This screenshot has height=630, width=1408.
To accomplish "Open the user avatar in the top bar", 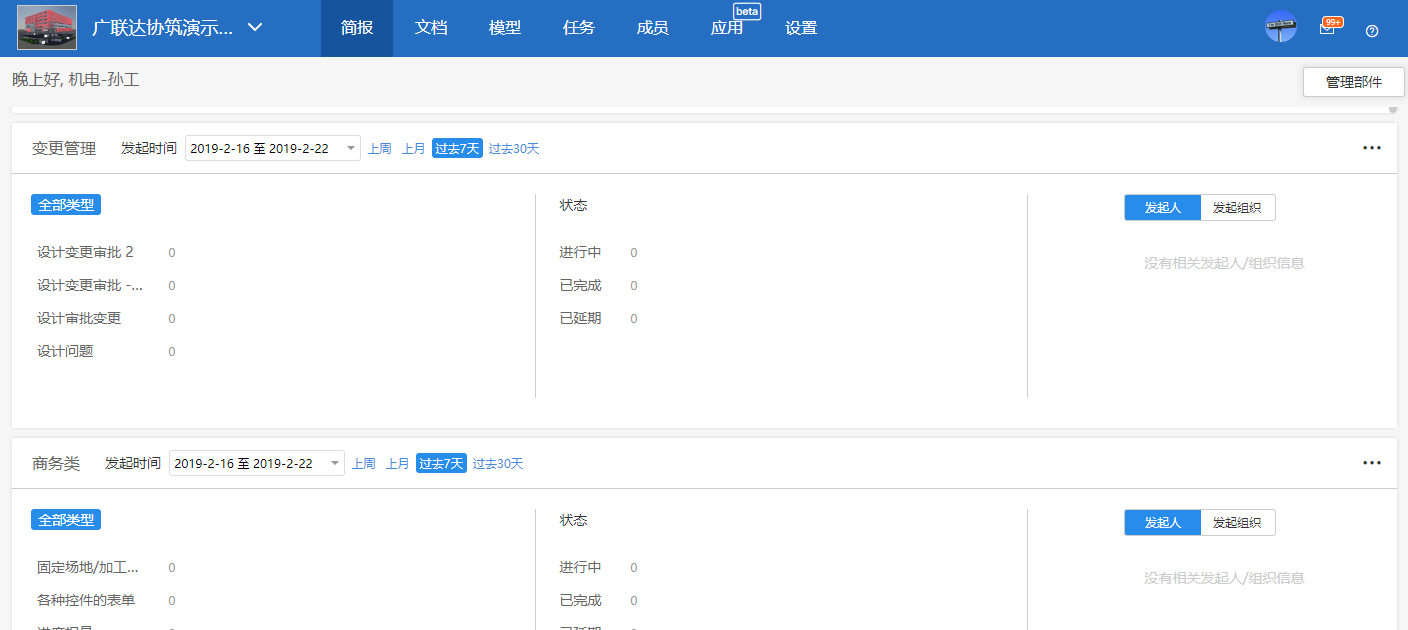I will (1281, 25).
